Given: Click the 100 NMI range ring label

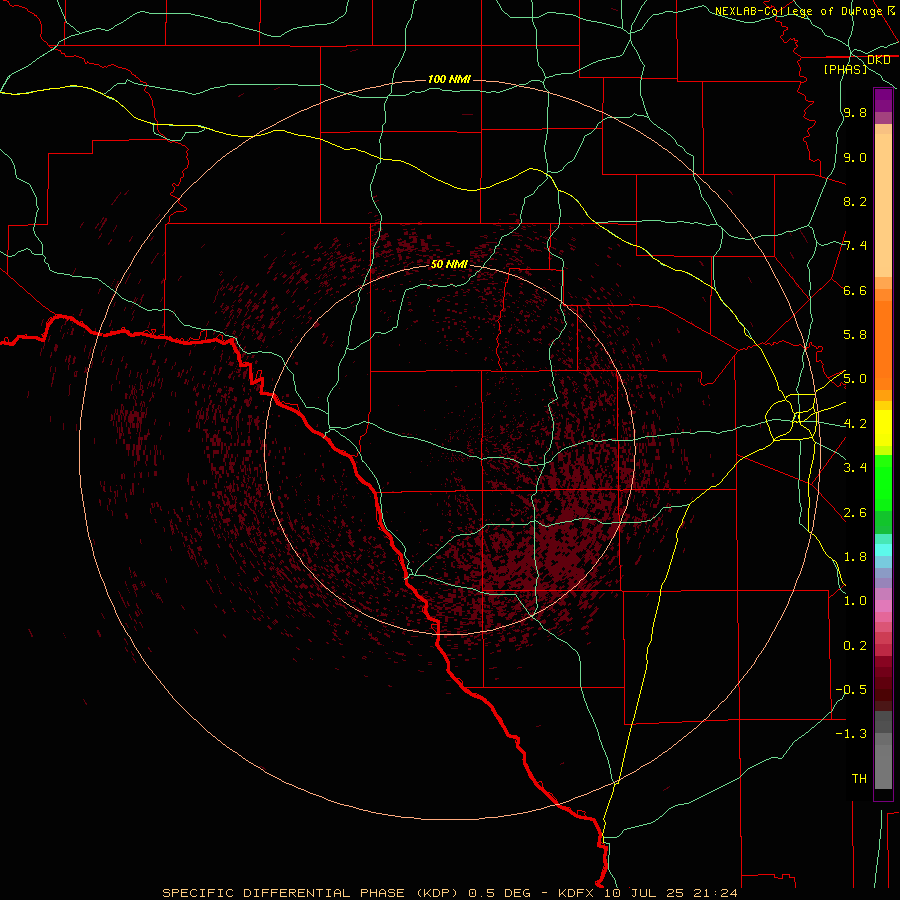Looking at the screenshot, I should pos(449,79).
